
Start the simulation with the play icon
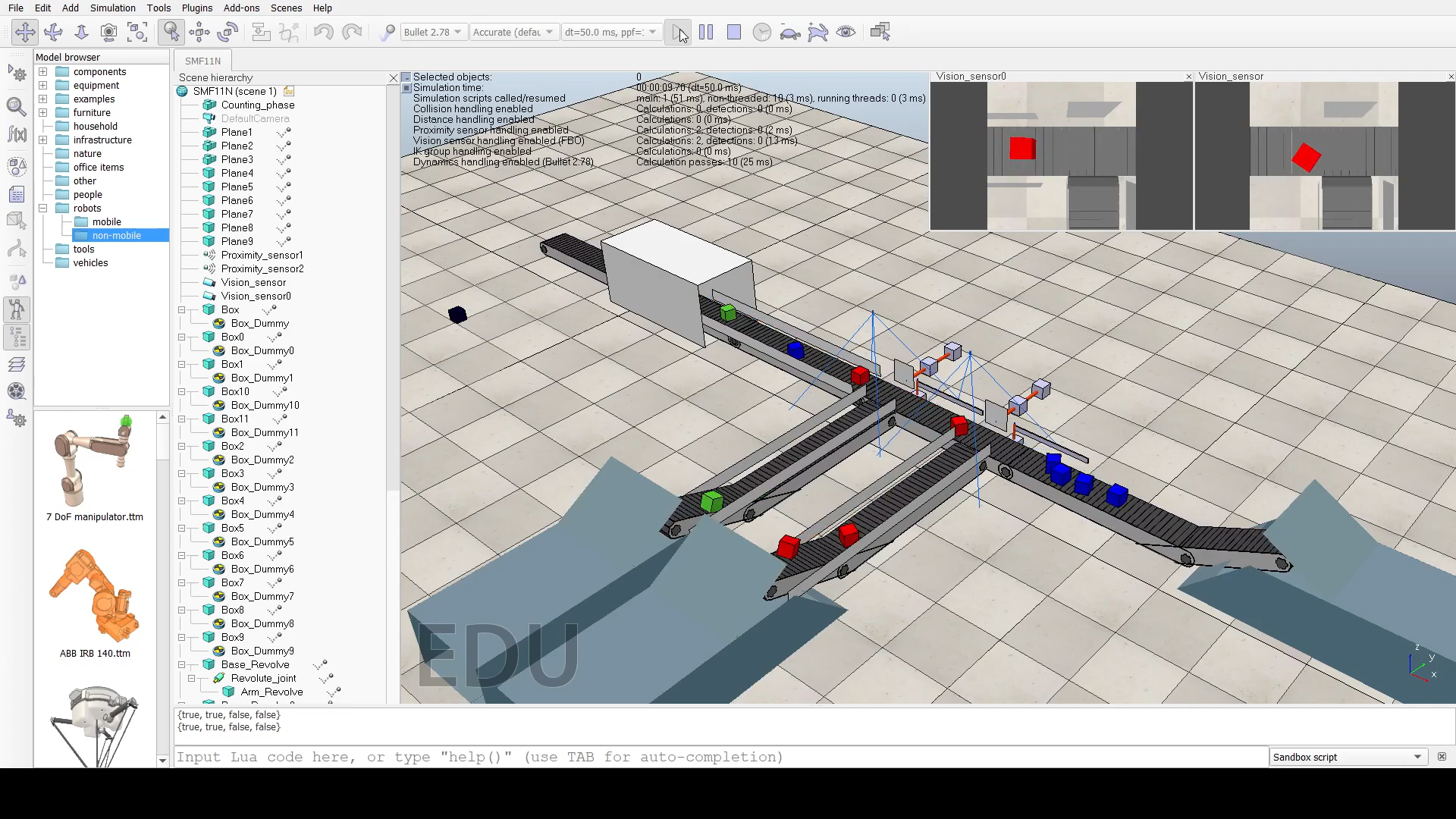(678, 32)
